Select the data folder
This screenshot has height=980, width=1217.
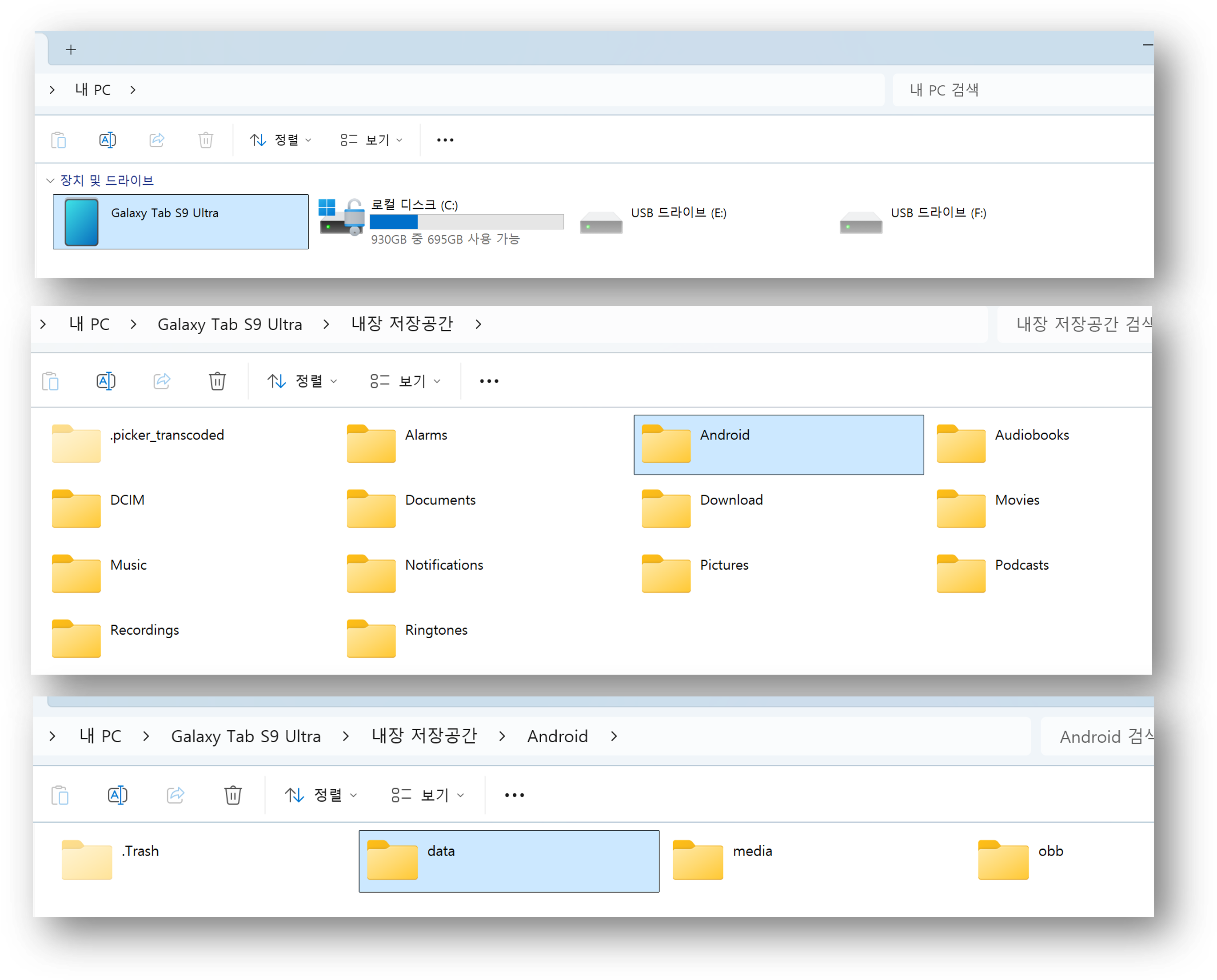coord(509,861)
